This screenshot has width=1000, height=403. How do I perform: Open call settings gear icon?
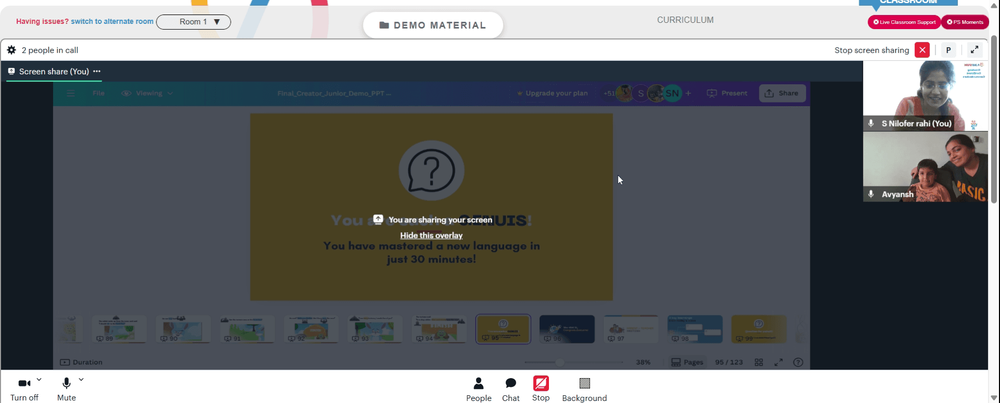pos(11,50)
